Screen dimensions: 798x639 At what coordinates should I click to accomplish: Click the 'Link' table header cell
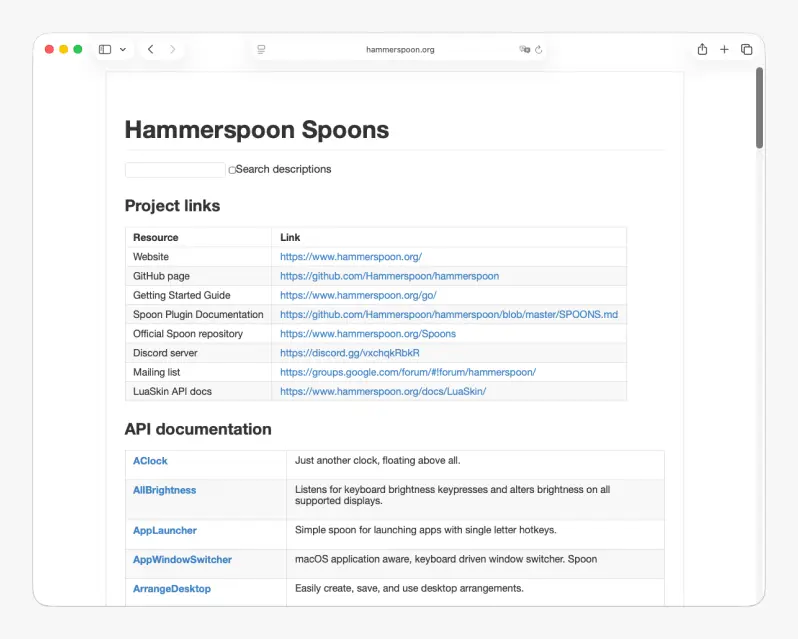click(x=449, y=238)
